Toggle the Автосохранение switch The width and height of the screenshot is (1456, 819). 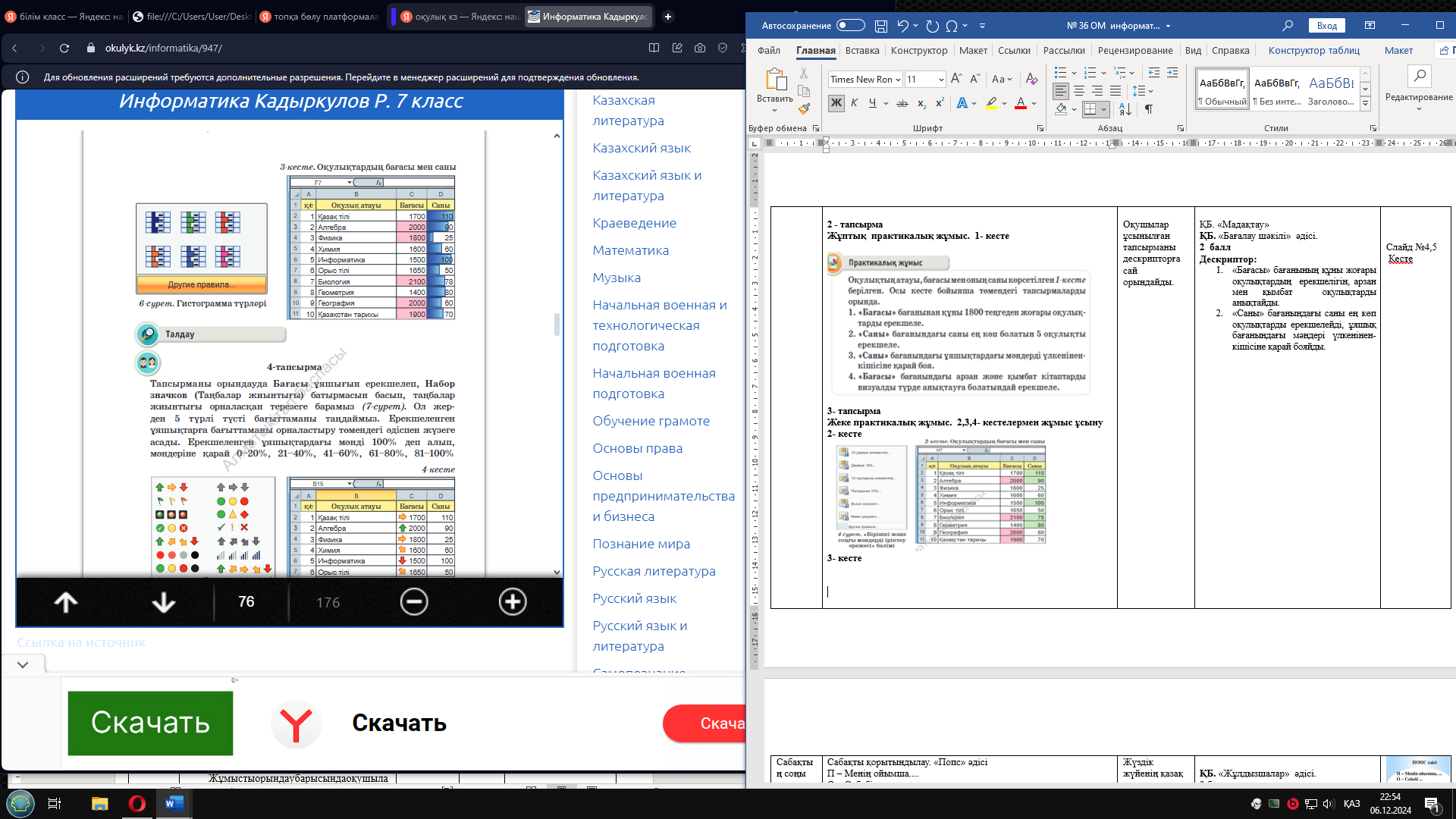(x=850, y=26)
